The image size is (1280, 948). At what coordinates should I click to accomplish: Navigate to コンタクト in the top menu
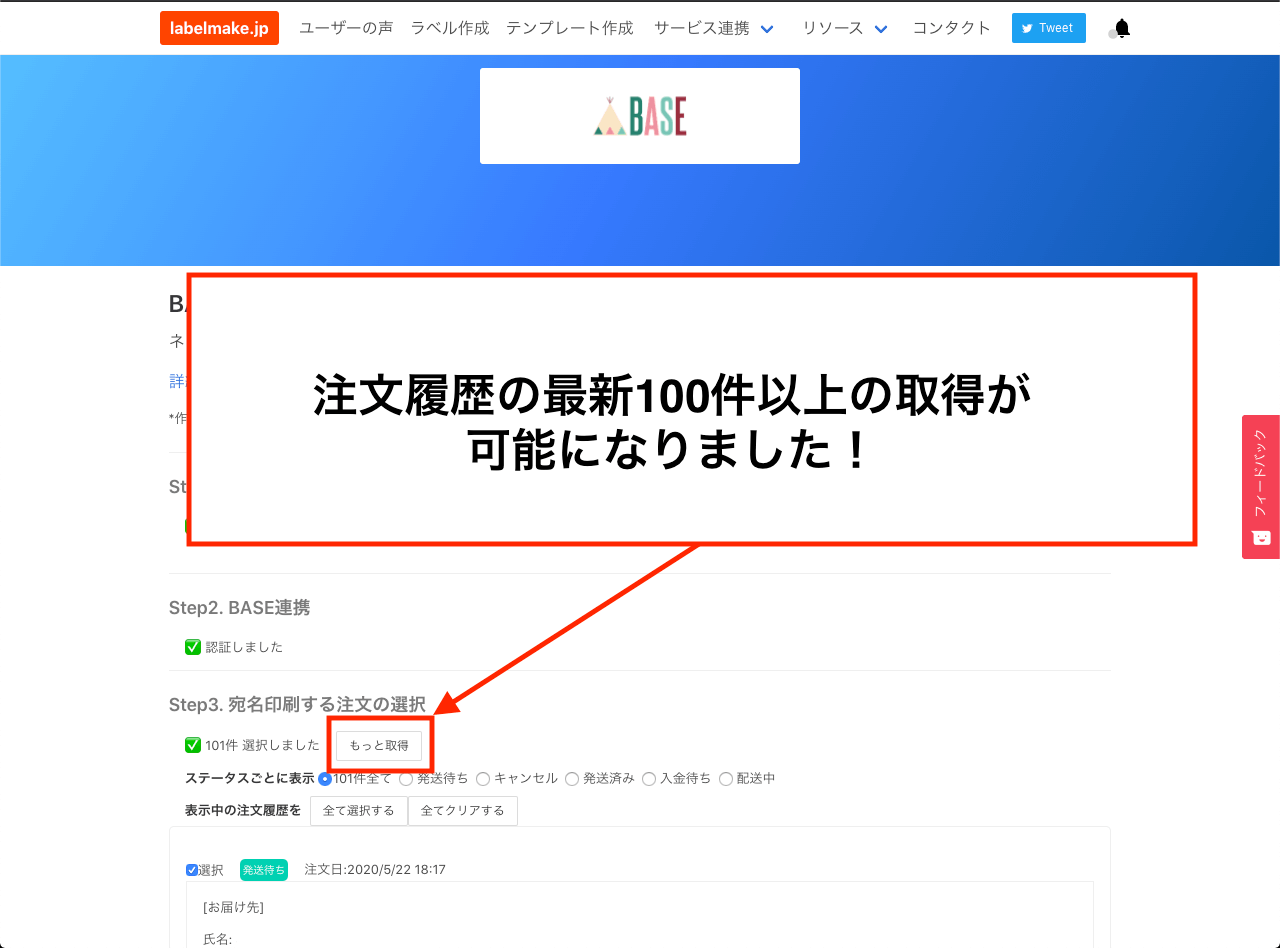950,28
